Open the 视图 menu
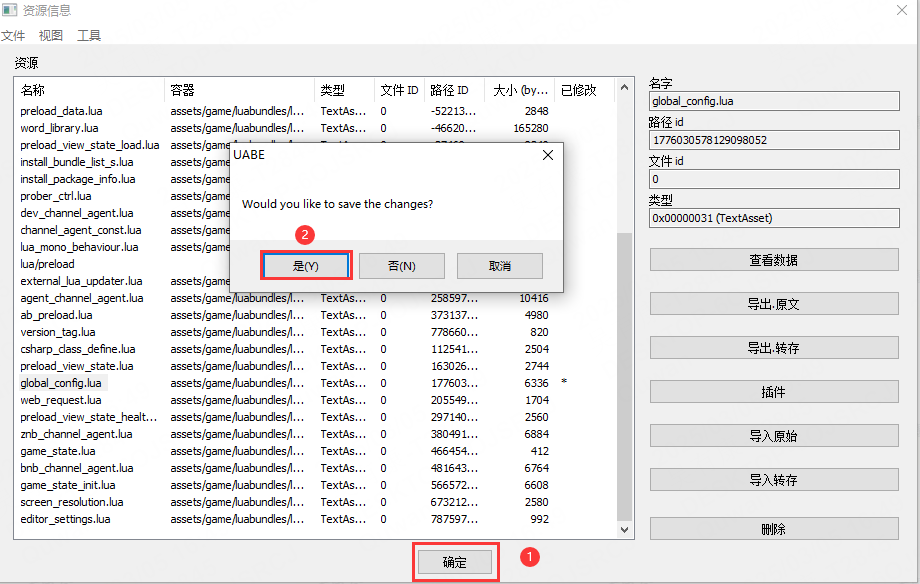This screenshot has height=584, width=920. (50, 35)
